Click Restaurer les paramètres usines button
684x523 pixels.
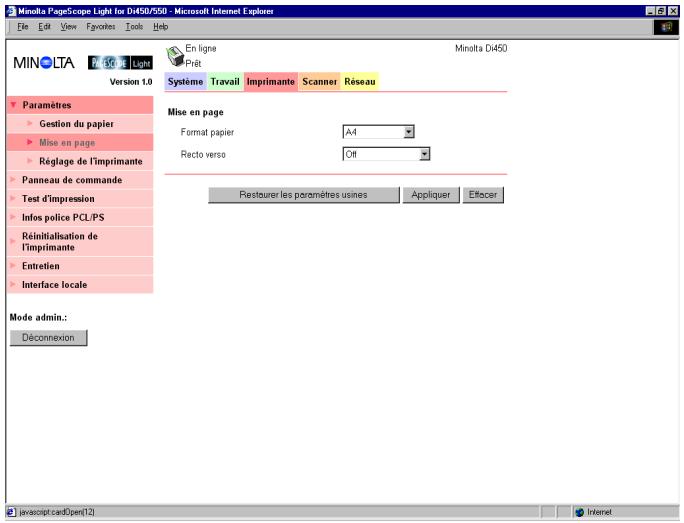(304, 195)
